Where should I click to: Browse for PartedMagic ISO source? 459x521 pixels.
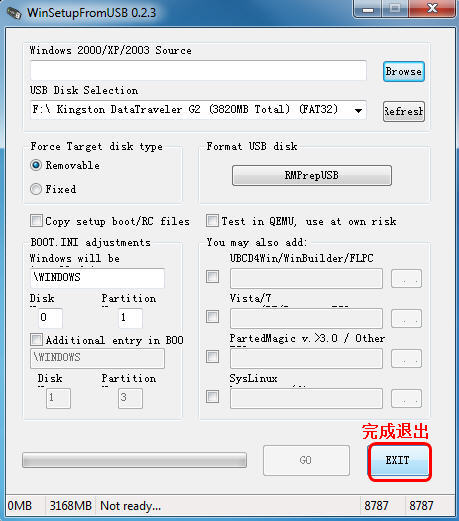pos(406,358)
